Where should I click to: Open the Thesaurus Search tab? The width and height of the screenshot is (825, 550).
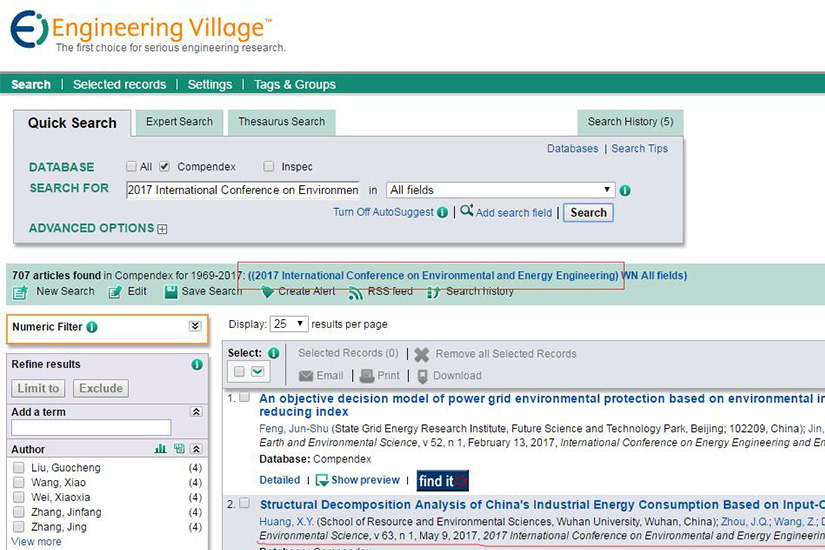pos(281,122)
